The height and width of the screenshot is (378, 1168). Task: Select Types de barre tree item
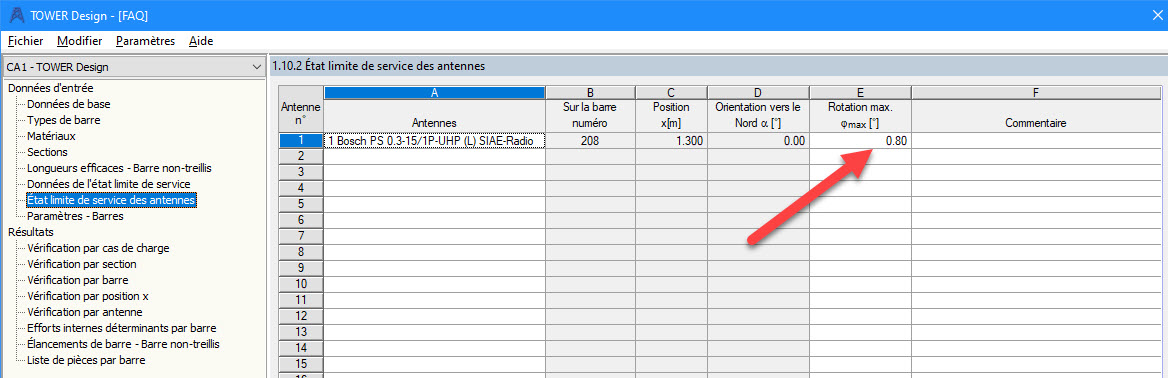point(63,120)
